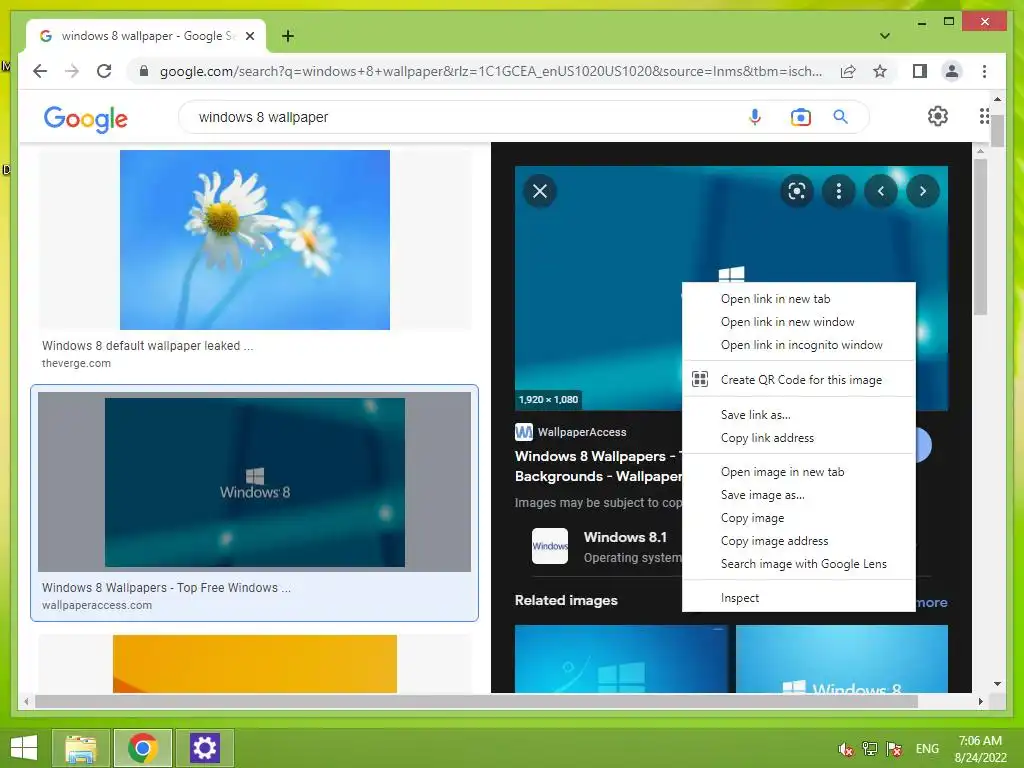Close the windows 8 wallpaper tab
Viewport: 1024px width, 768px height.
[x=249, y=36]
